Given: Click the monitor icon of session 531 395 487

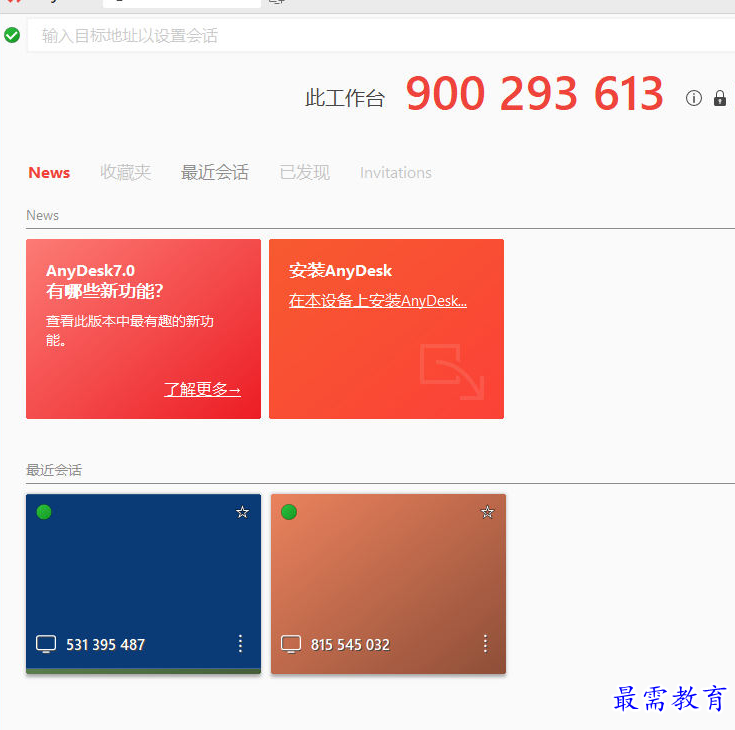Looking at the screenshot, I should pyautogui.click(x=46, y=644).
